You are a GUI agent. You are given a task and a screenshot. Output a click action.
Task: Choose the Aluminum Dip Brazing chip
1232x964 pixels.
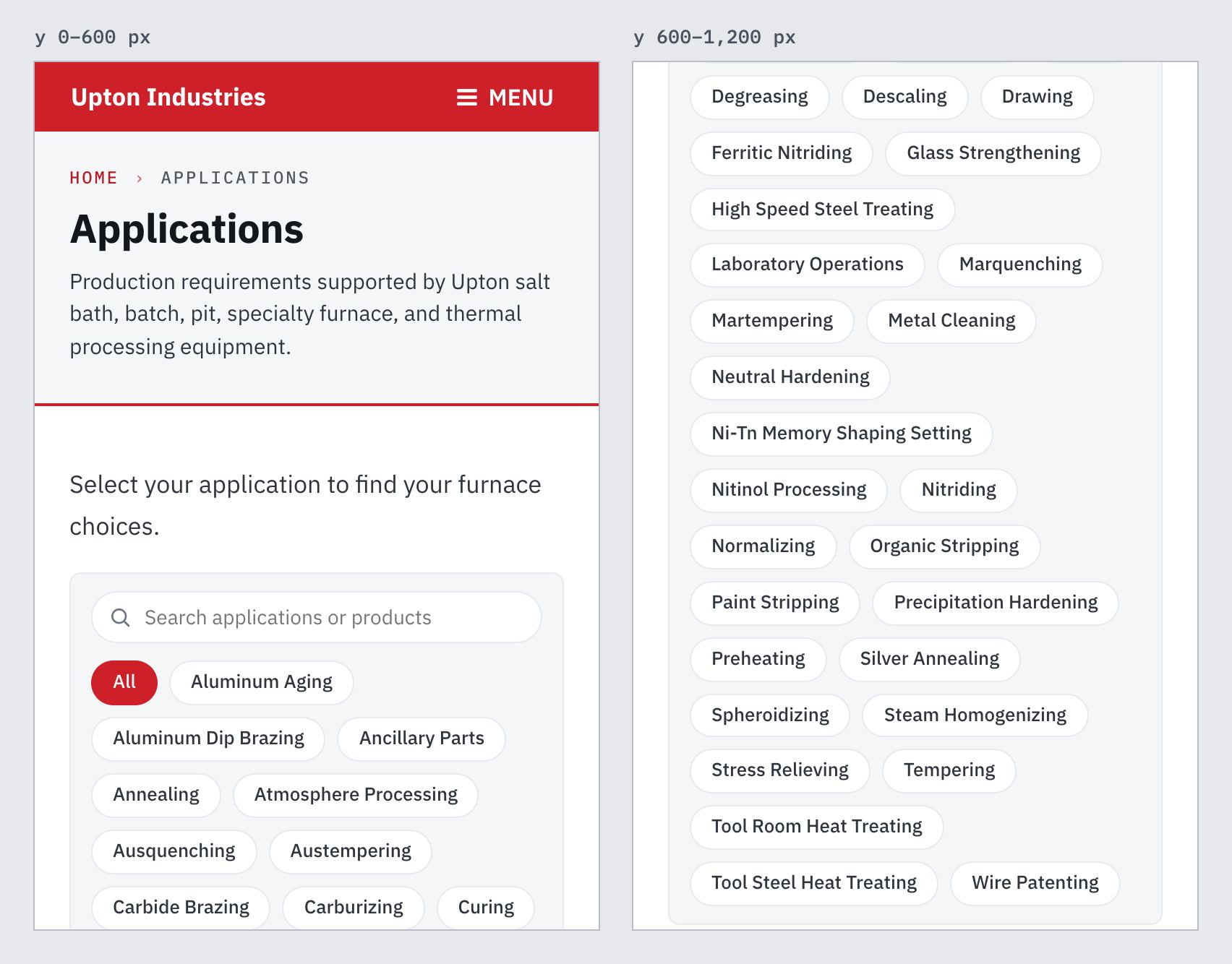[208, 739]
